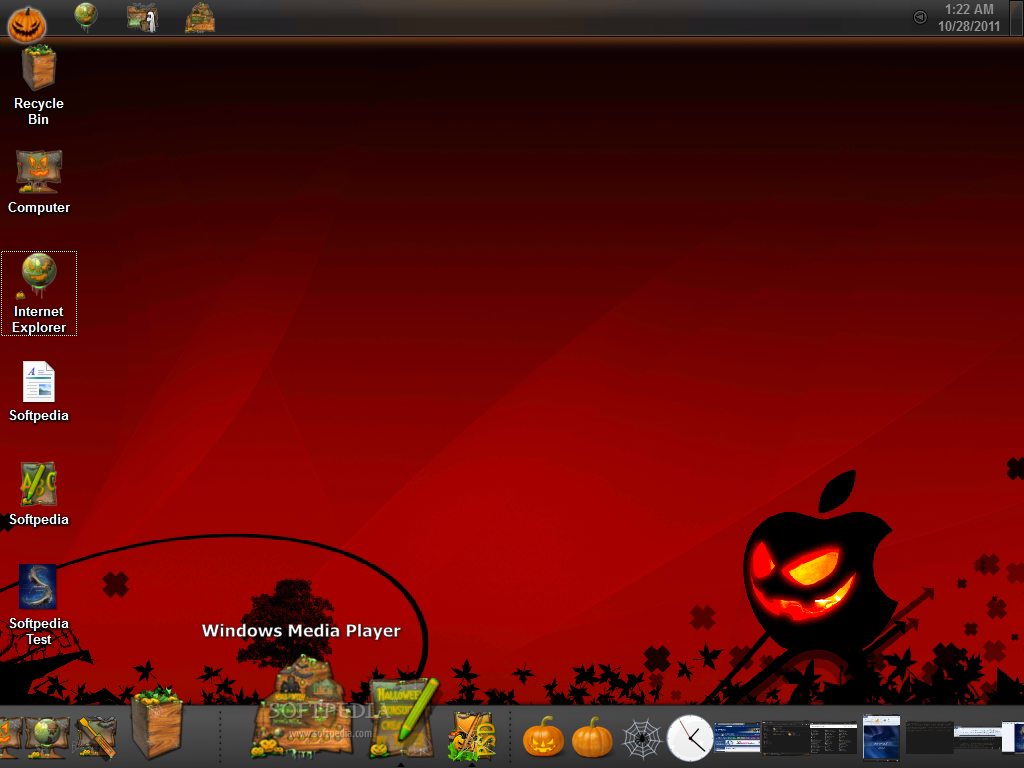Screen dimensions: 1024x768
Task: Select the Computer desktop icon
Action: click(39, 183)
